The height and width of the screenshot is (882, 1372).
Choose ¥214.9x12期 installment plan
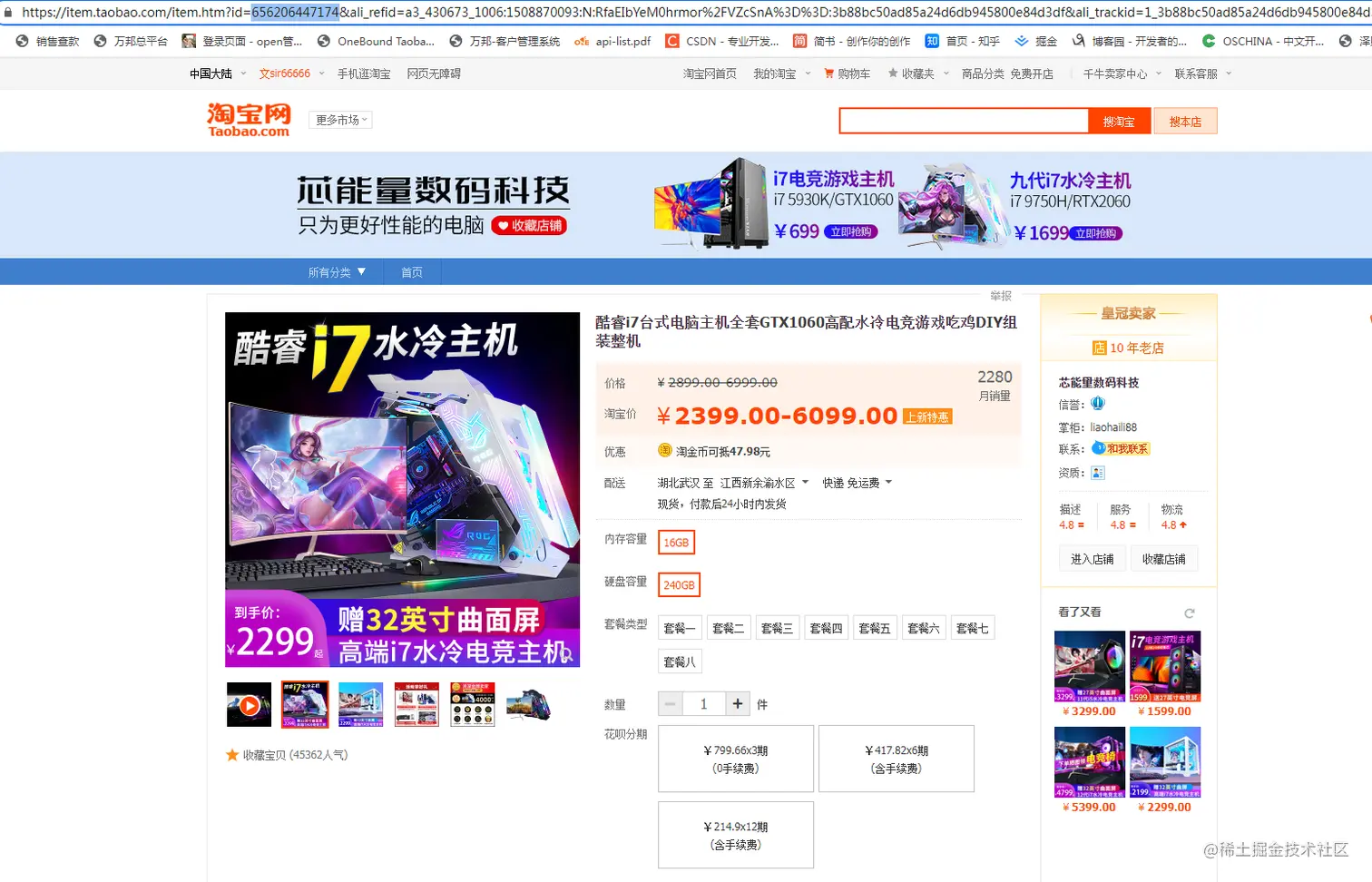(x=736, y=835)
